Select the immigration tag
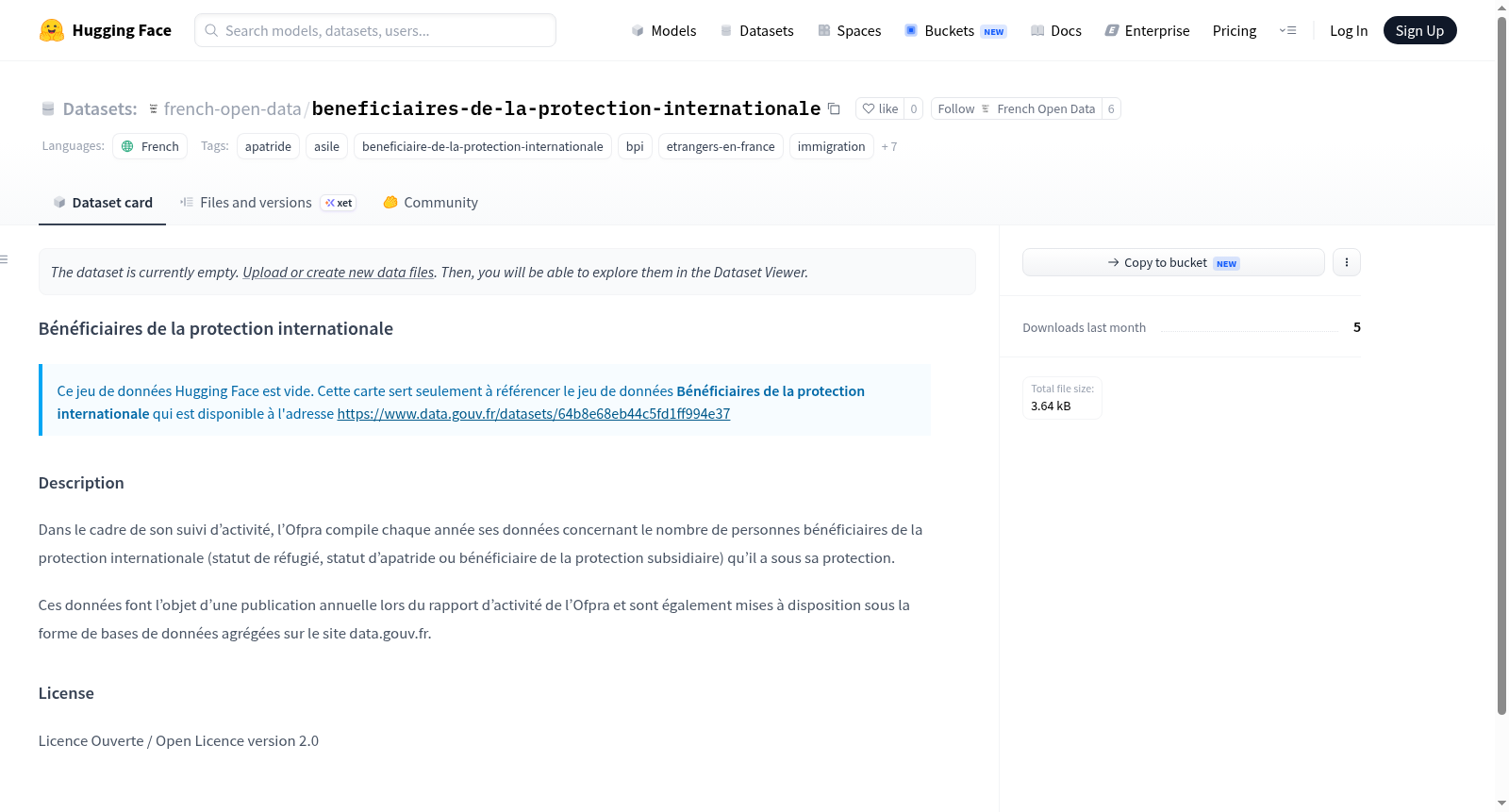Viewport: 1509px width, 812px height. pyautogui.click(x=831, y=146)
